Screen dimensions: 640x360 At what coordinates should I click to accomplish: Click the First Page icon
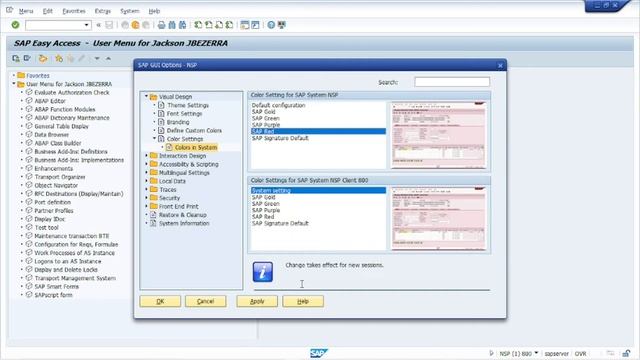198,25
